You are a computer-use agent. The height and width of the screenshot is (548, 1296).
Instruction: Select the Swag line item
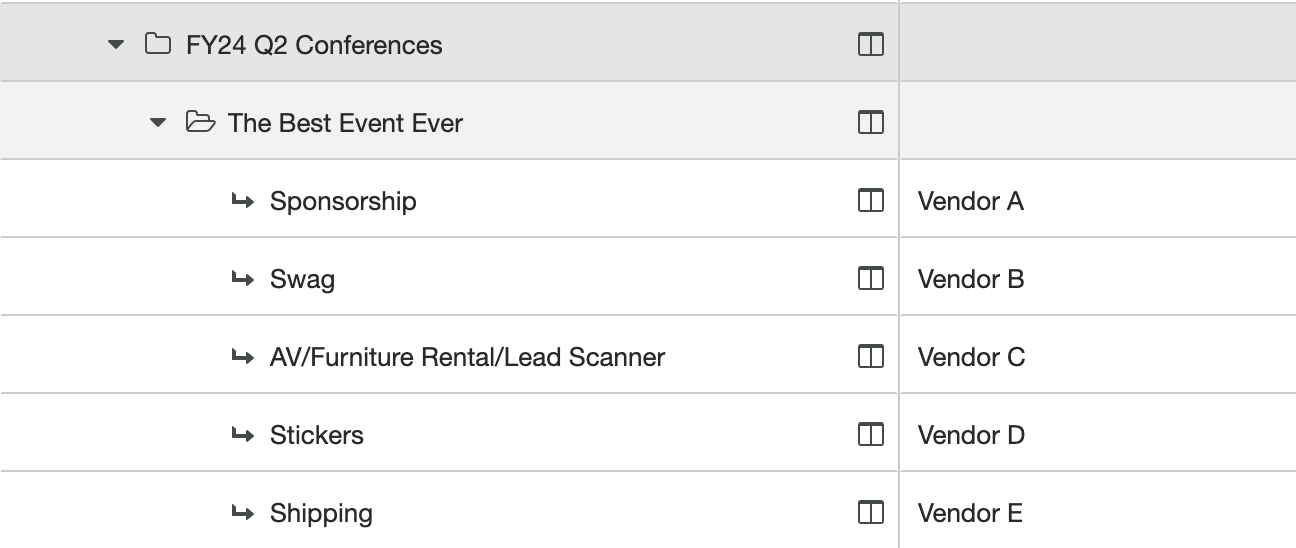pos(302,279)
